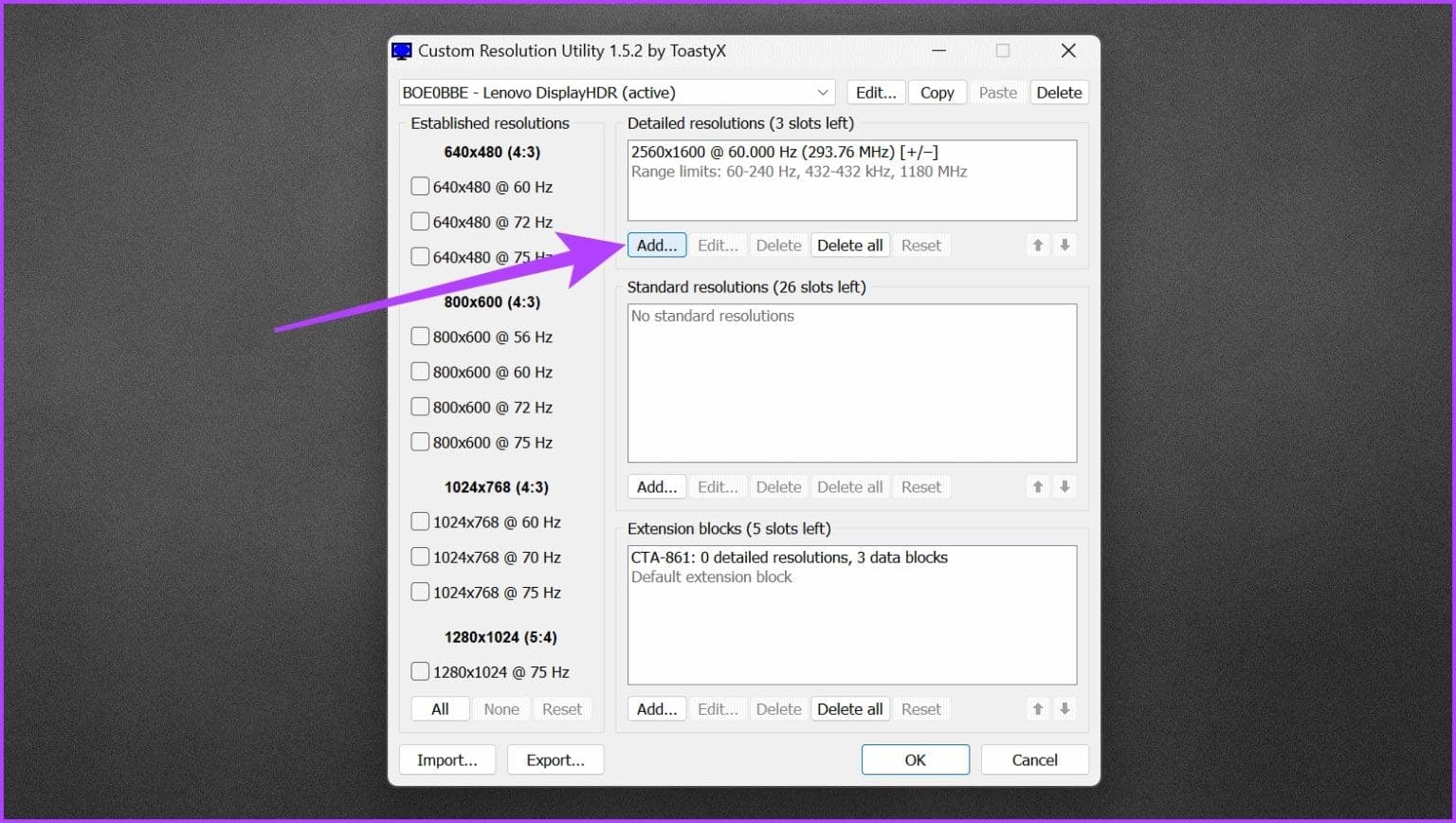
Task: Click the Custom Resolution Utility app icon
Action: [402, 51]
